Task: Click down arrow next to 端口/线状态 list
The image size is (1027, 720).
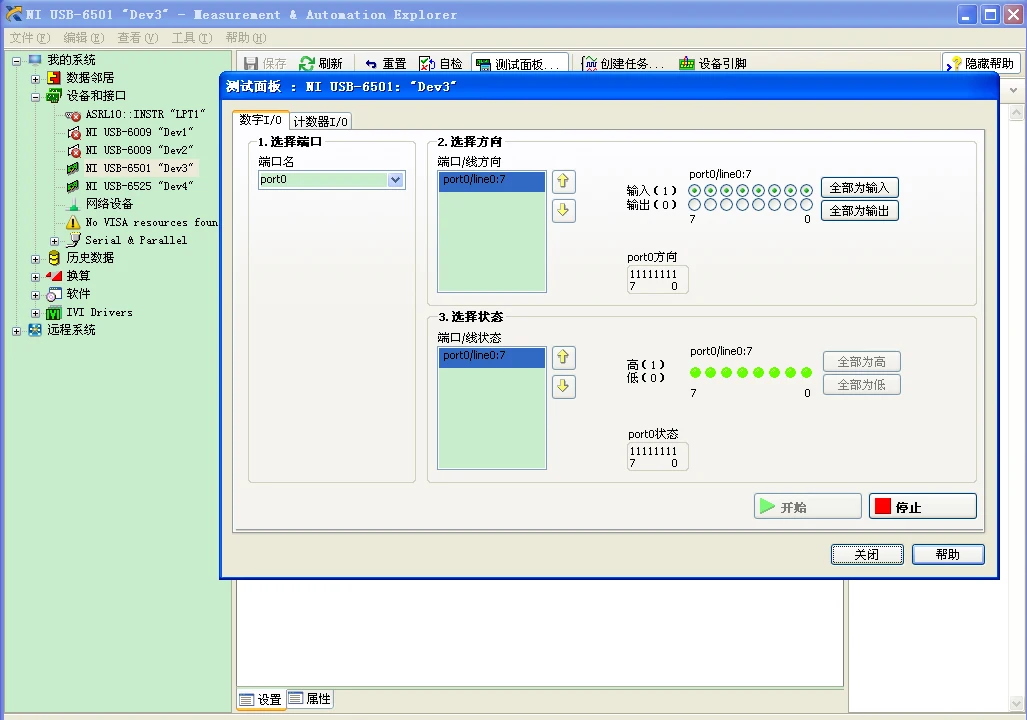Action: [x=564, y=387]
